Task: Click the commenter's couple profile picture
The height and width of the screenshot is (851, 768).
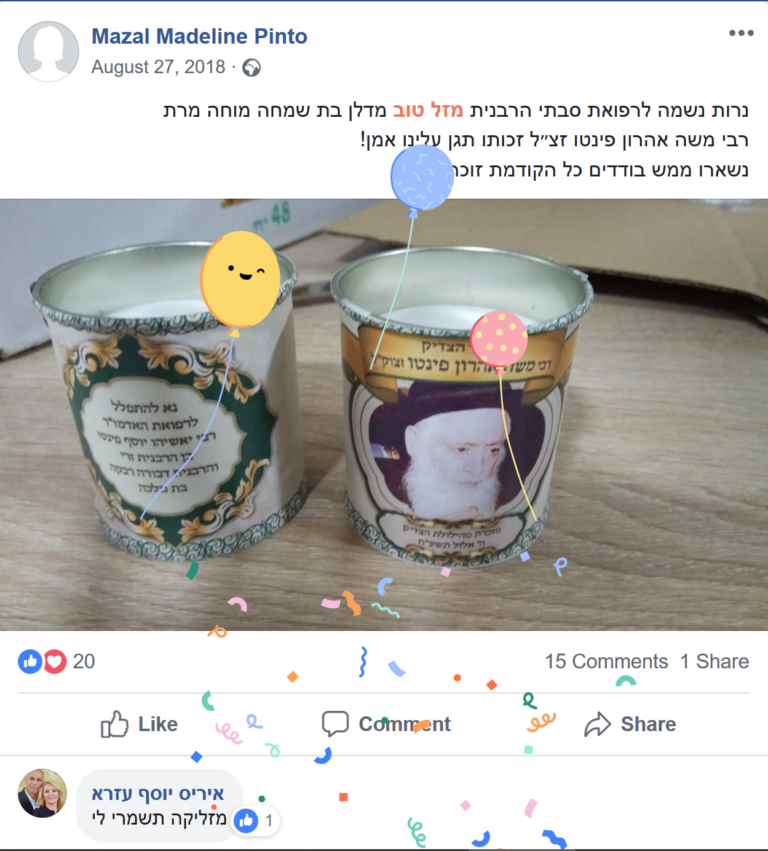Action: tap(42, 793)
